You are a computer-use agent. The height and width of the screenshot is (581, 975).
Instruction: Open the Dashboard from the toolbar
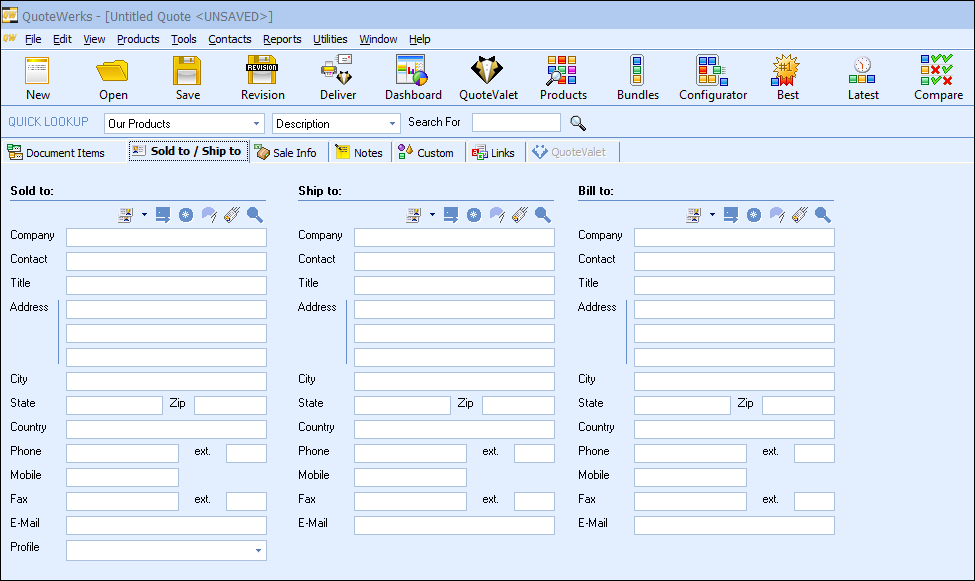(412, 77)
